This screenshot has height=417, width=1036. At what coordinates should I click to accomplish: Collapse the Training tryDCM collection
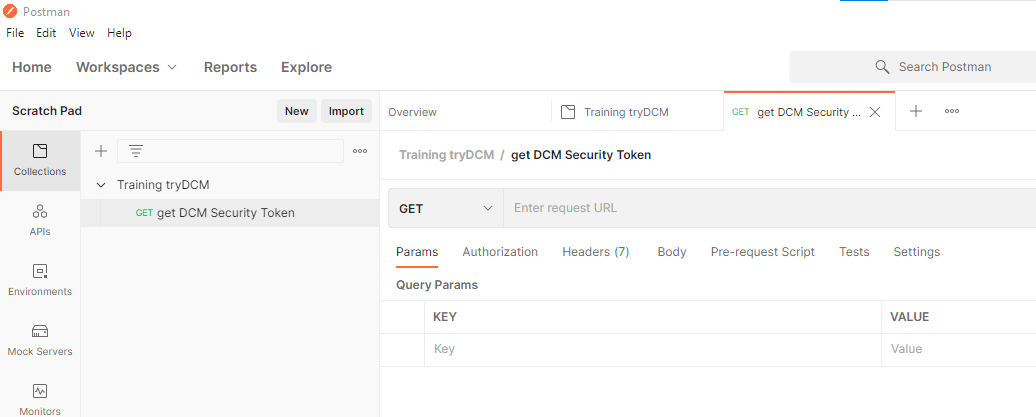[x=101, y=185]
